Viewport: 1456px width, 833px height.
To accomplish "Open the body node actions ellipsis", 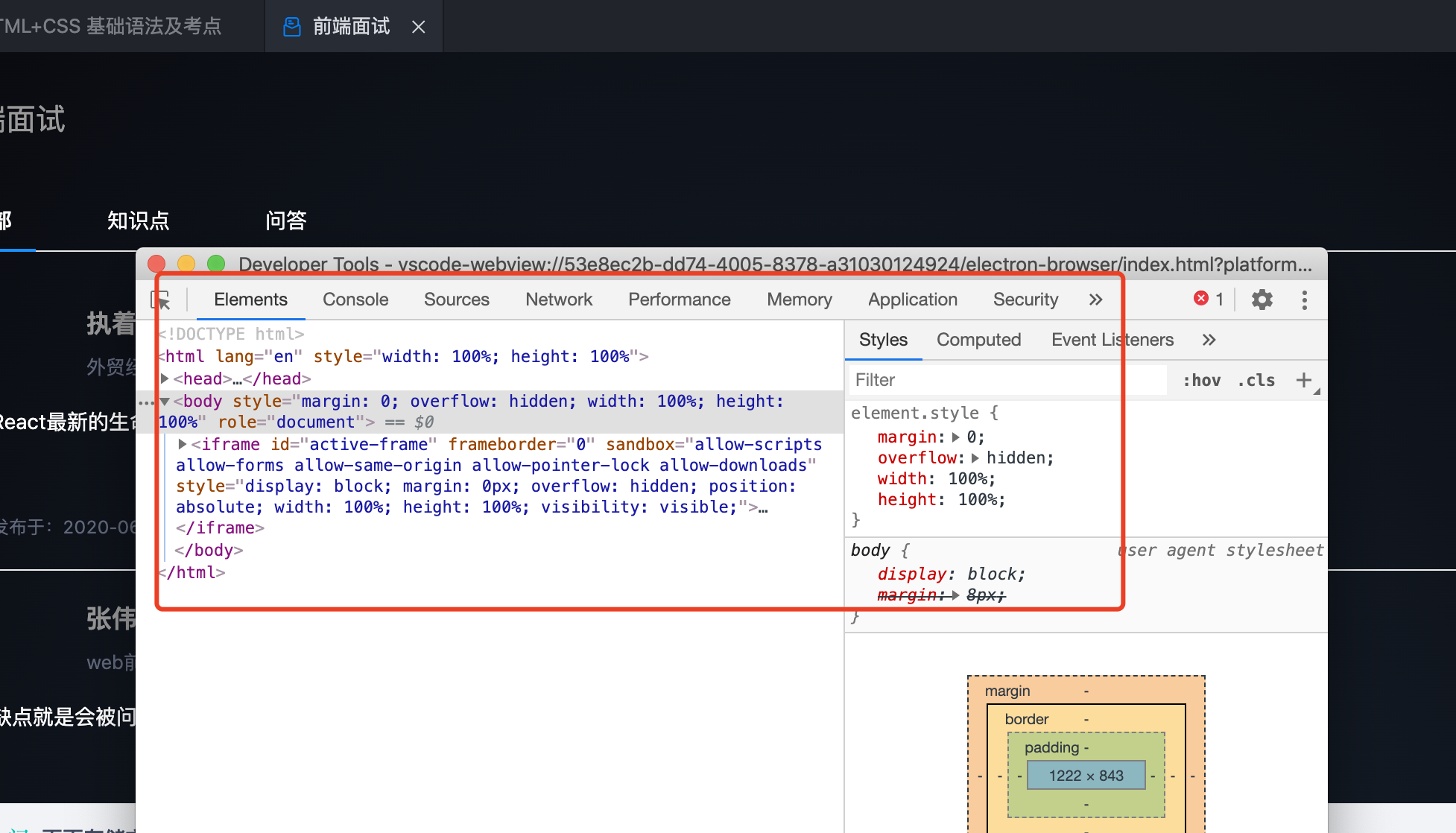I will [x=146, y=402].
